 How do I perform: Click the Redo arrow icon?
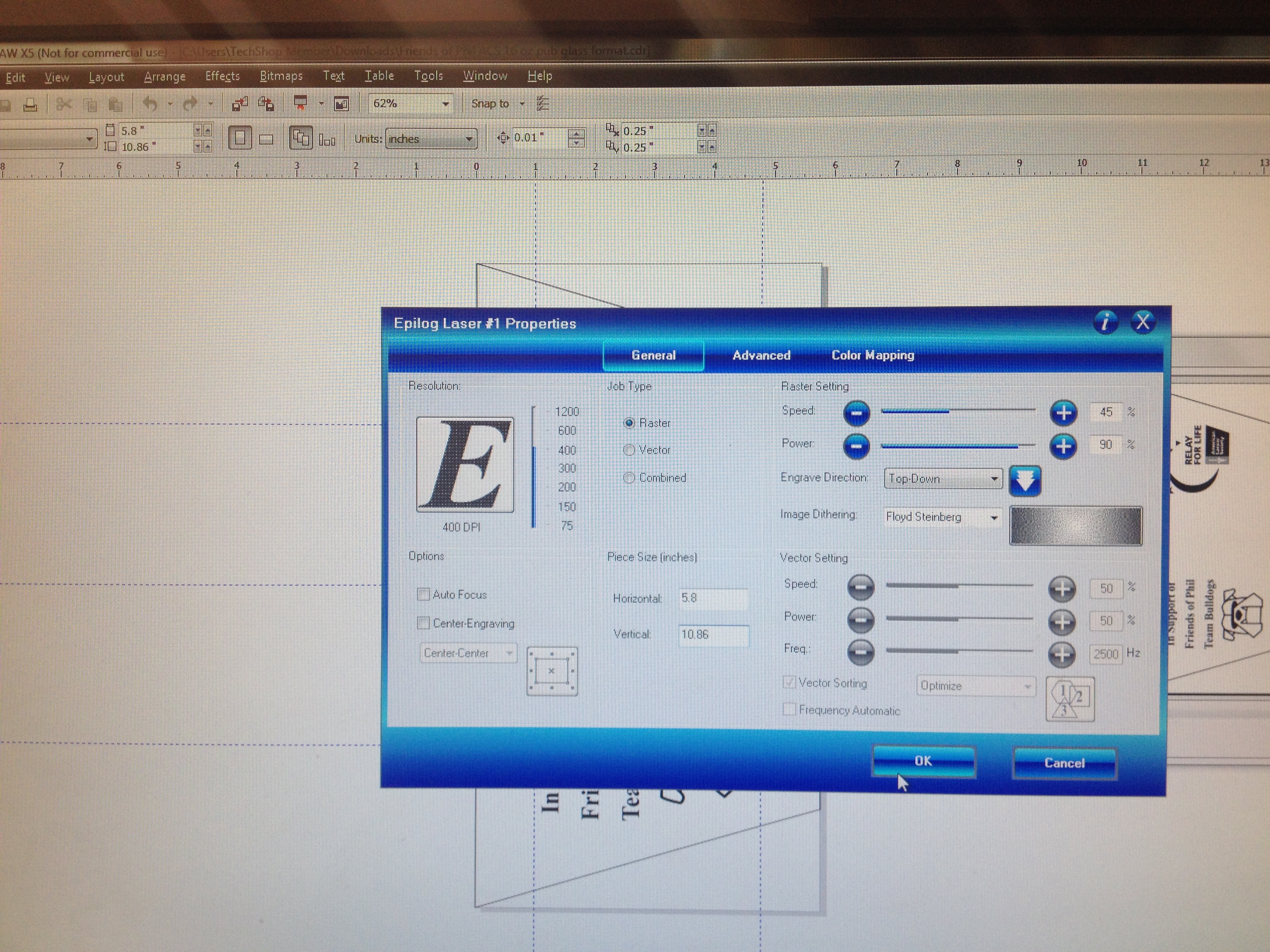[x=190, y=104]
